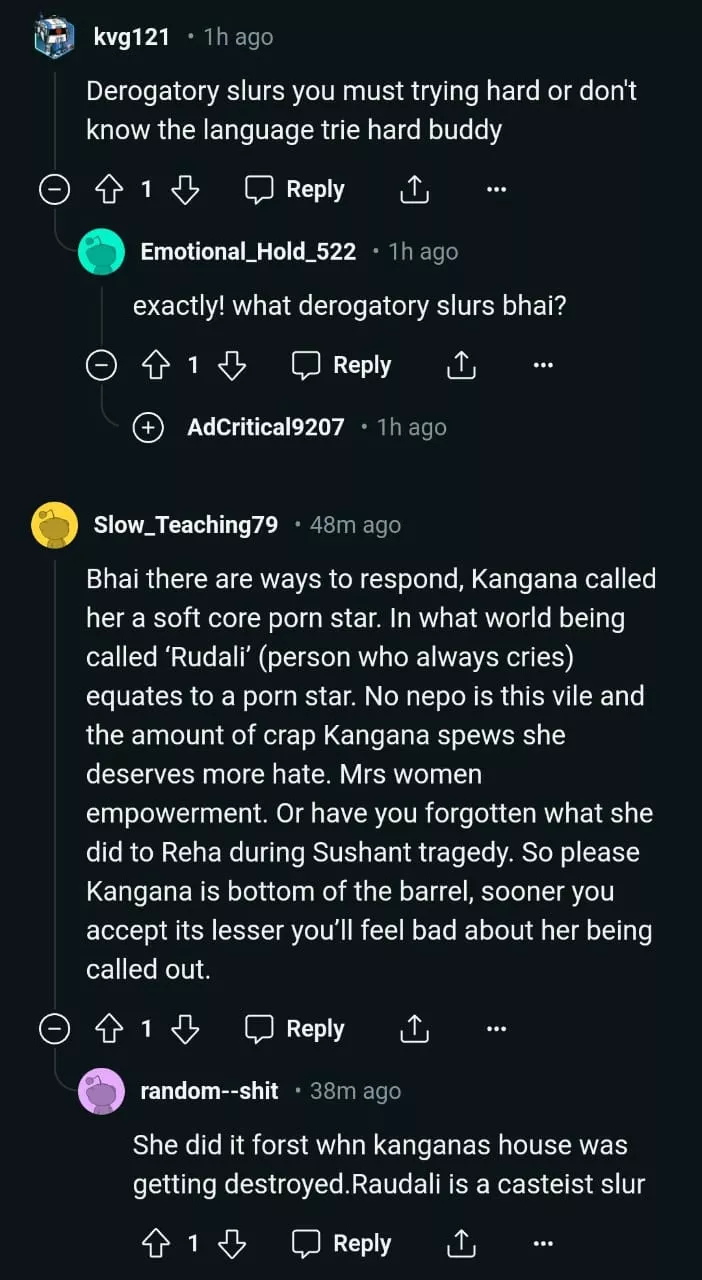Downvote kvg121's comment

point(185,190)
